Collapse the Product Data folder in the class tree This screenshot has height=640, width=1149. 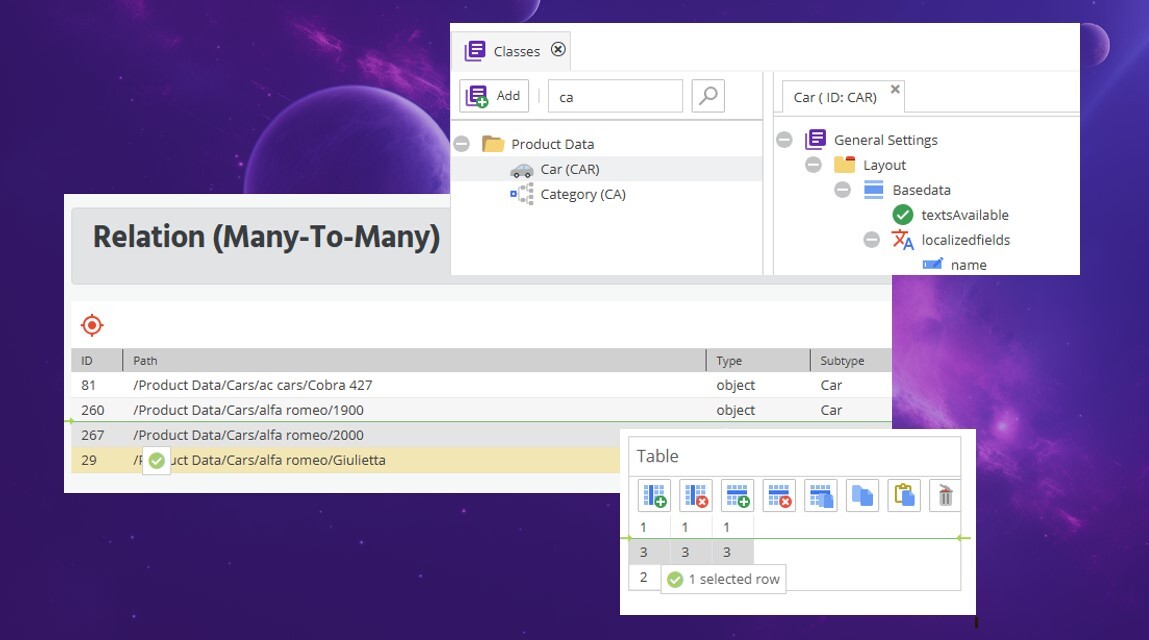(461, 143)
